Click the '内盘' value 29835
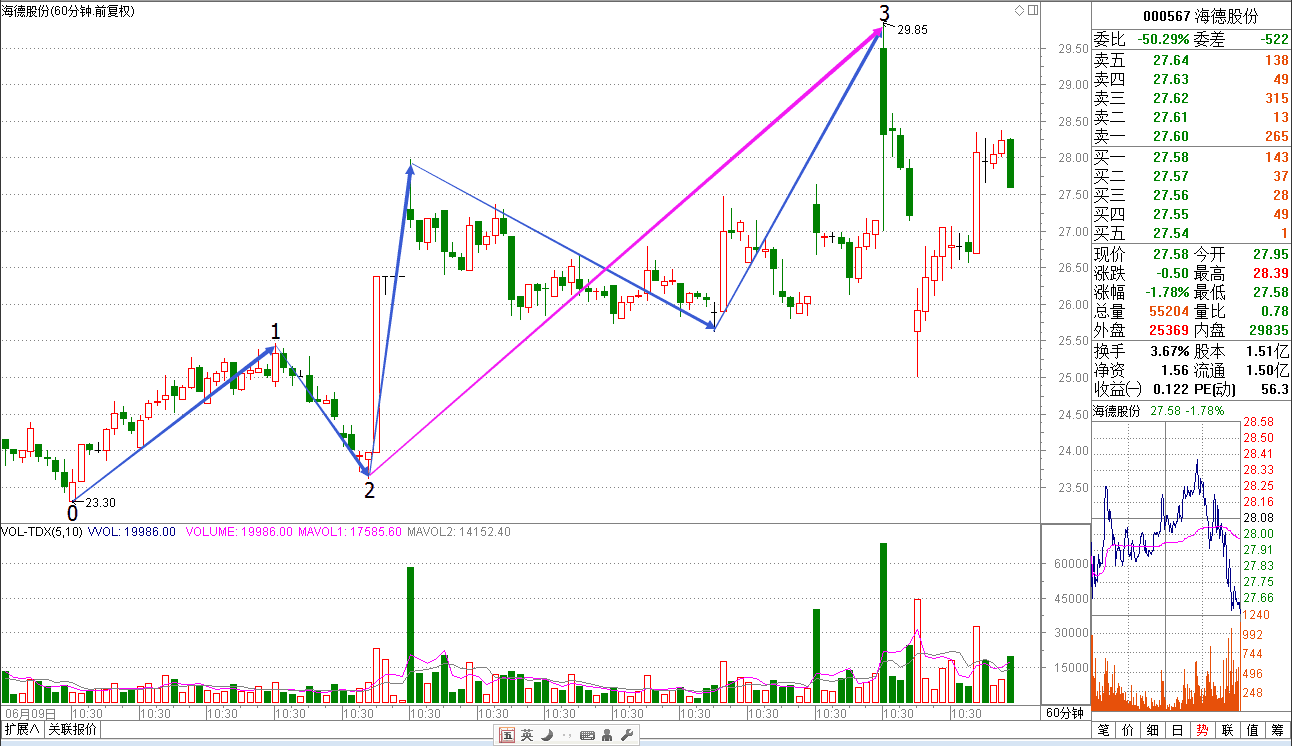The height and width of the screenshot is (746, 1292). [x=1267, y=330]
